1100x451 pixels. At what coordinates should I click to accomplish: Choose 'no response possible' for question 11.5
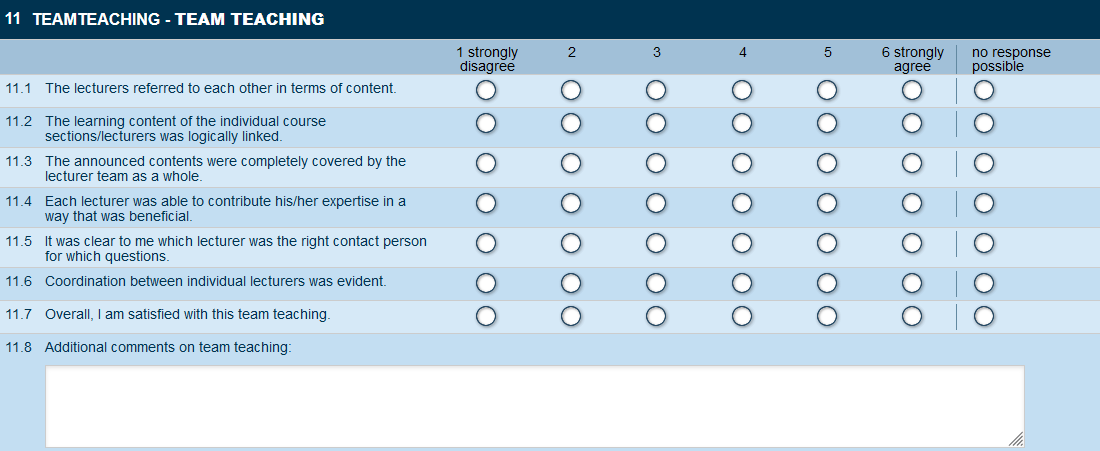click(984, 244)
